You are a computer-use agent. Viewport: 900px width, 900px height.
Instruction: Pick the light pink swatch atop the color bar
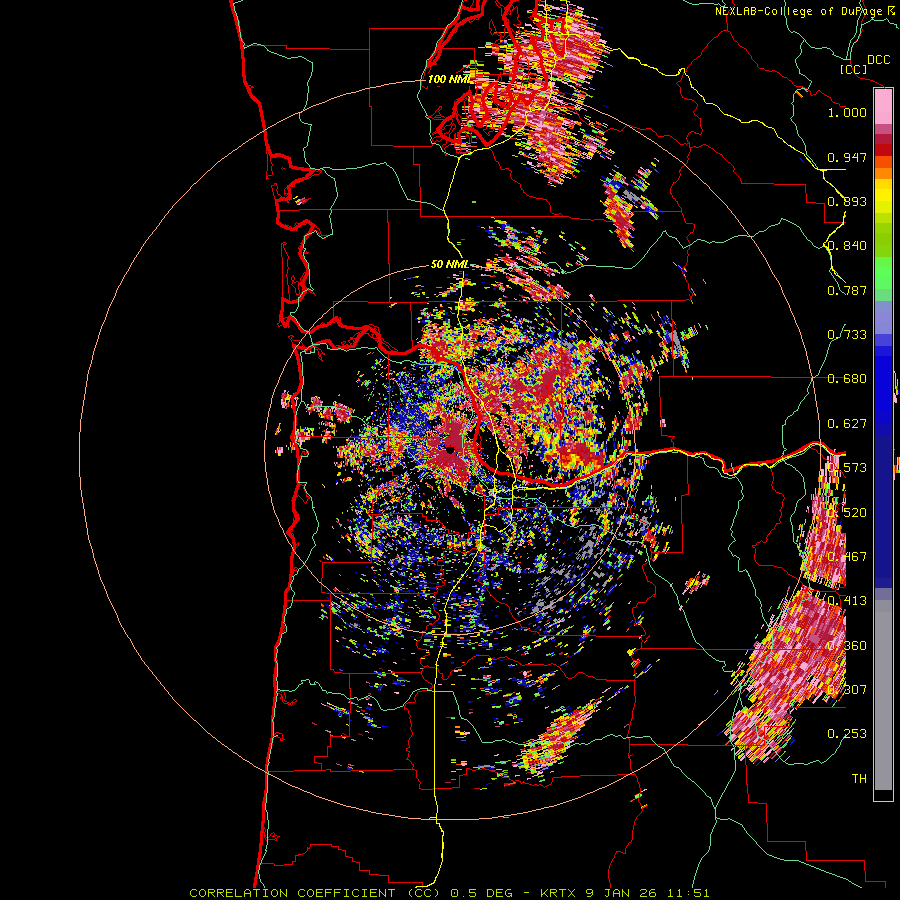883,107
